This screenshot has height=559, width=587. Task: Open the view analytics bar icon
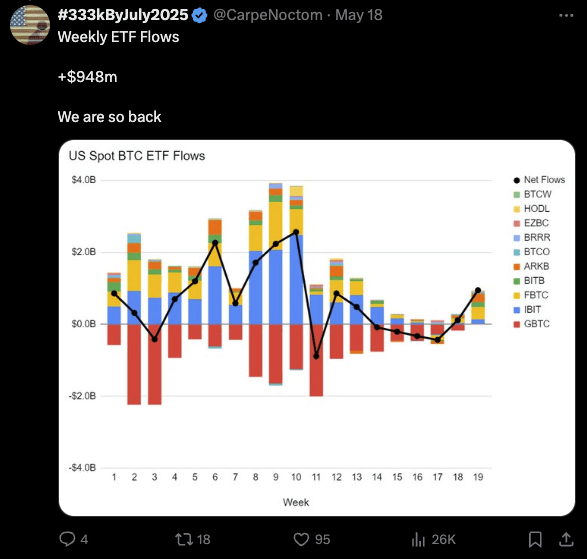click(418, 540)
